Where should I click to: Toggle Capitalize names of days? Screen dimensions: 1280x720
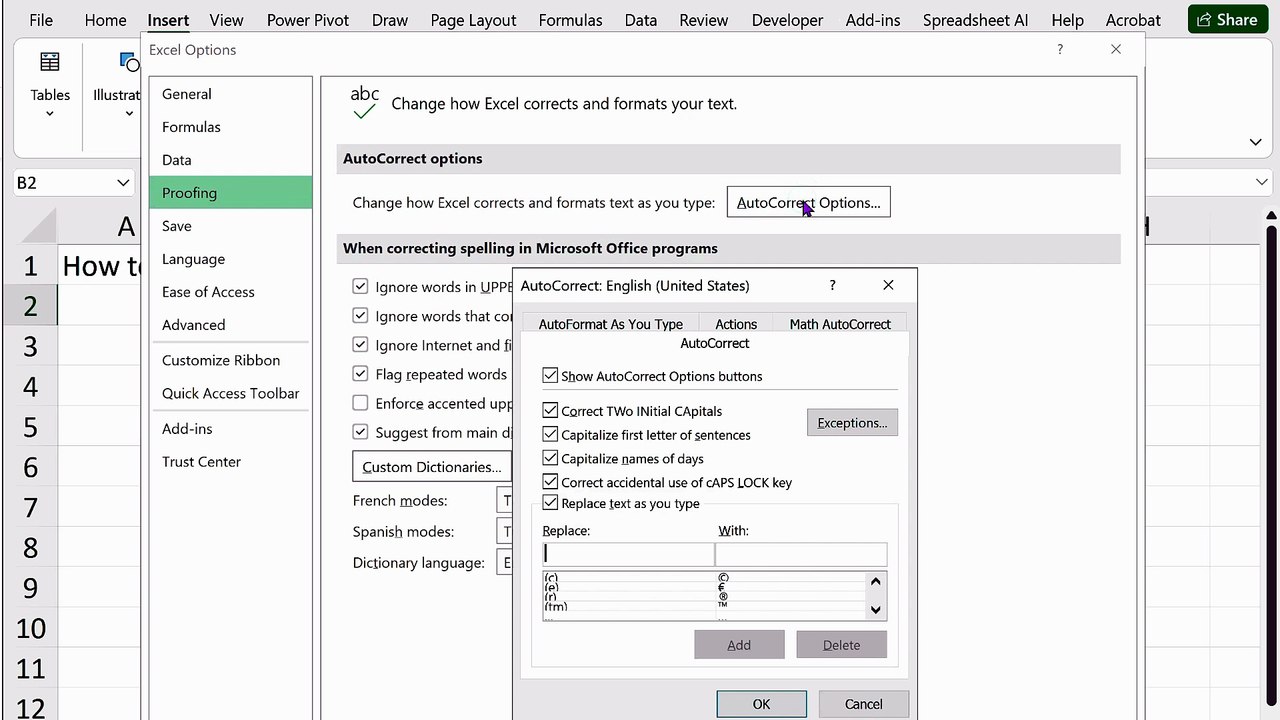click(x=550, y=458)
